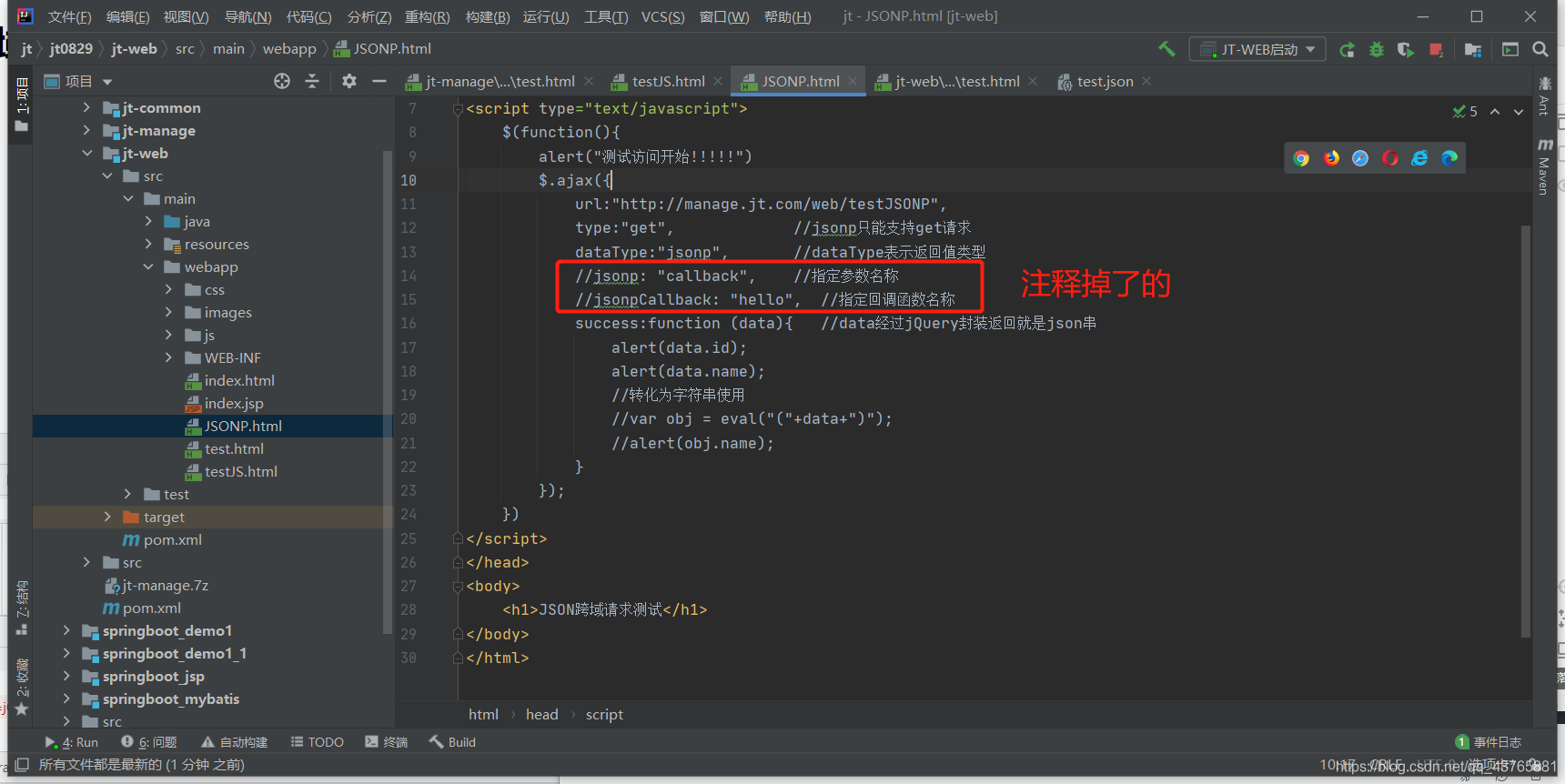
Task: Run the JT-WEB启动 configuration
Action: [1347, 49]
